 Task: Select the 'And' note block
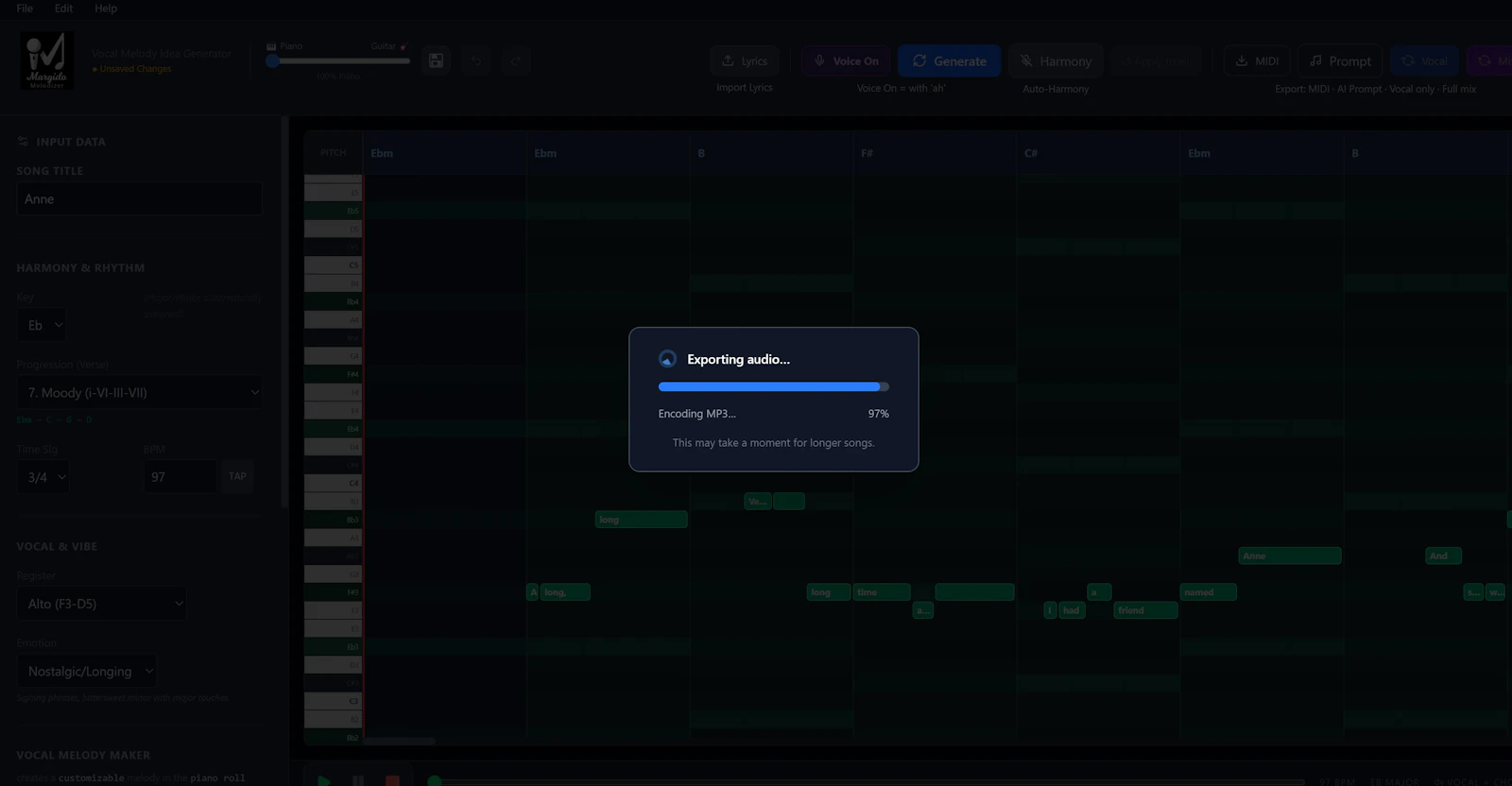(x=1443, y=555)
